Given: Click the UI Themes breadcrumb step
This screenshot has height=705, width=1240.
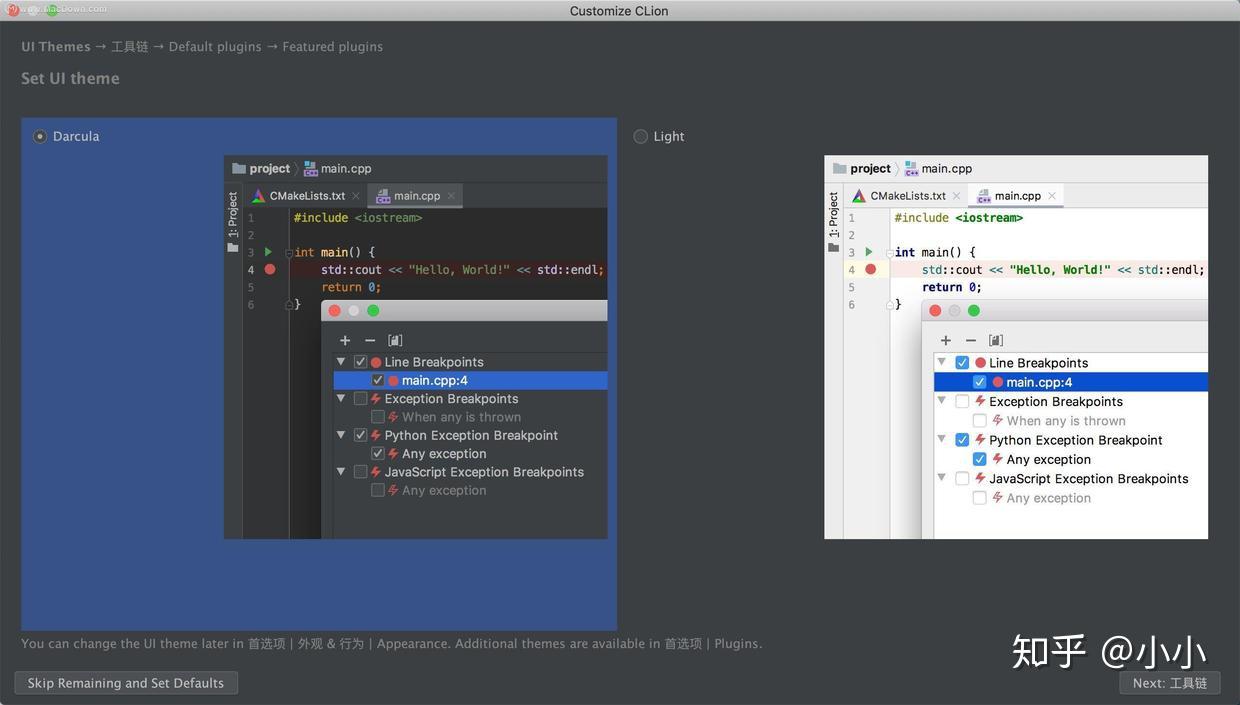Looking at the screenshot, I should [56, 47].
